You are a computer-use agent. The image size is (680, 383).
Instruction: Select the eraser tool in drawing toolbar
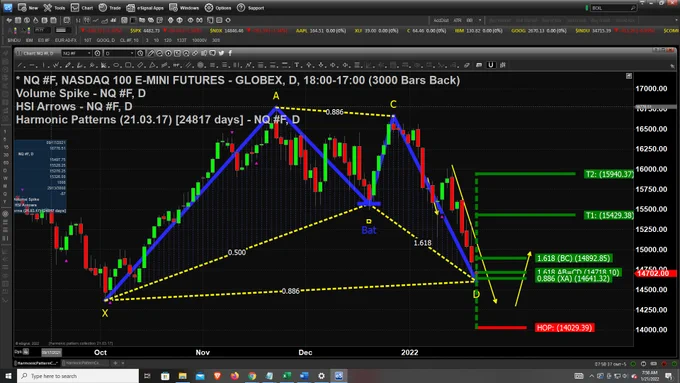click(467, 65)
